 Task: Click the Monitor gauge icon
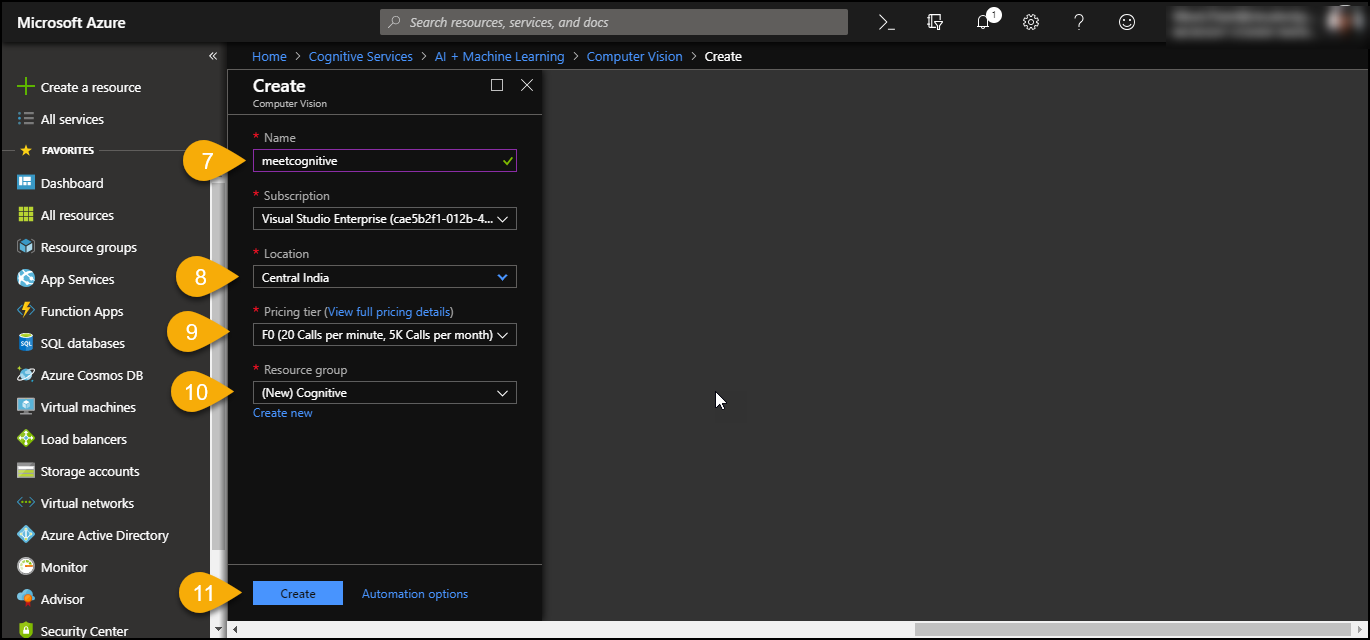point(26,567)
